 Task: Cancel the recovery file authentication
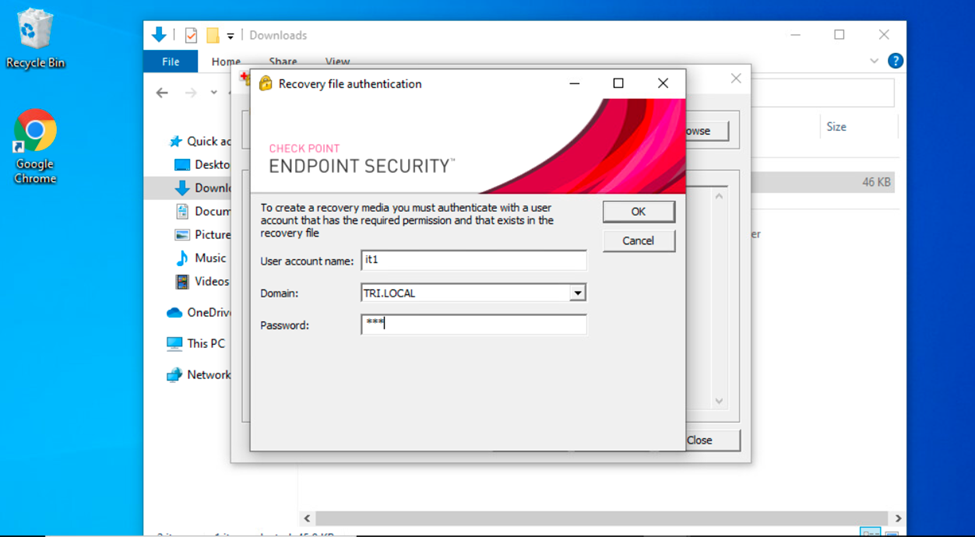639,241
